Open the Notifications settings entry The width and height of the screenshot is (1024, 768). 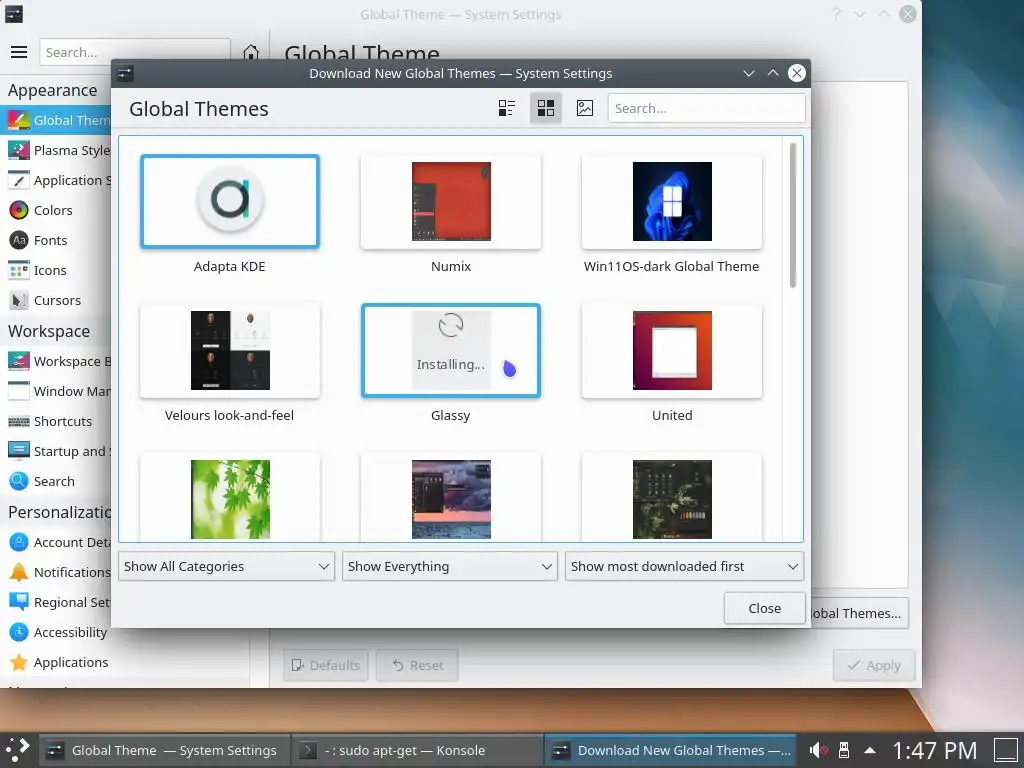coord(56,572)
